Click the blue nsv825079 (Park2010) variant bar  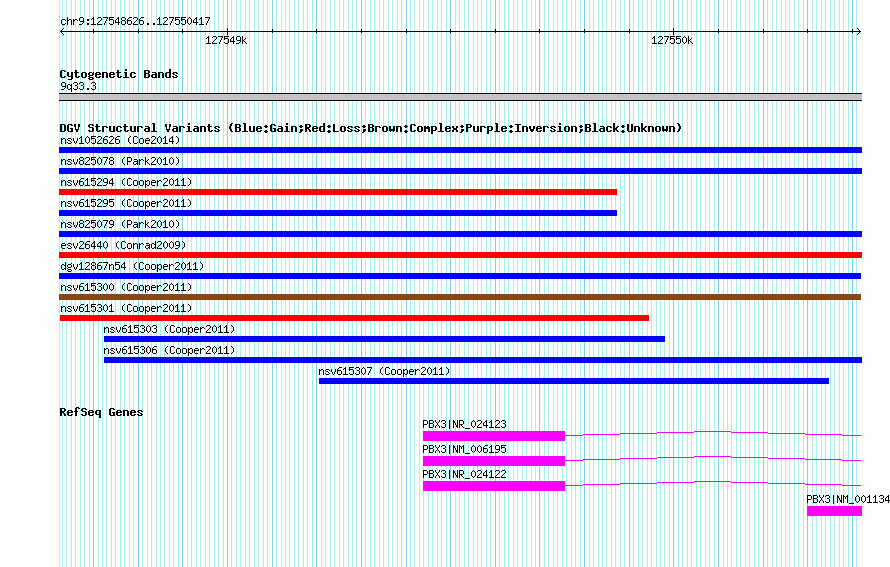point(460,234)
